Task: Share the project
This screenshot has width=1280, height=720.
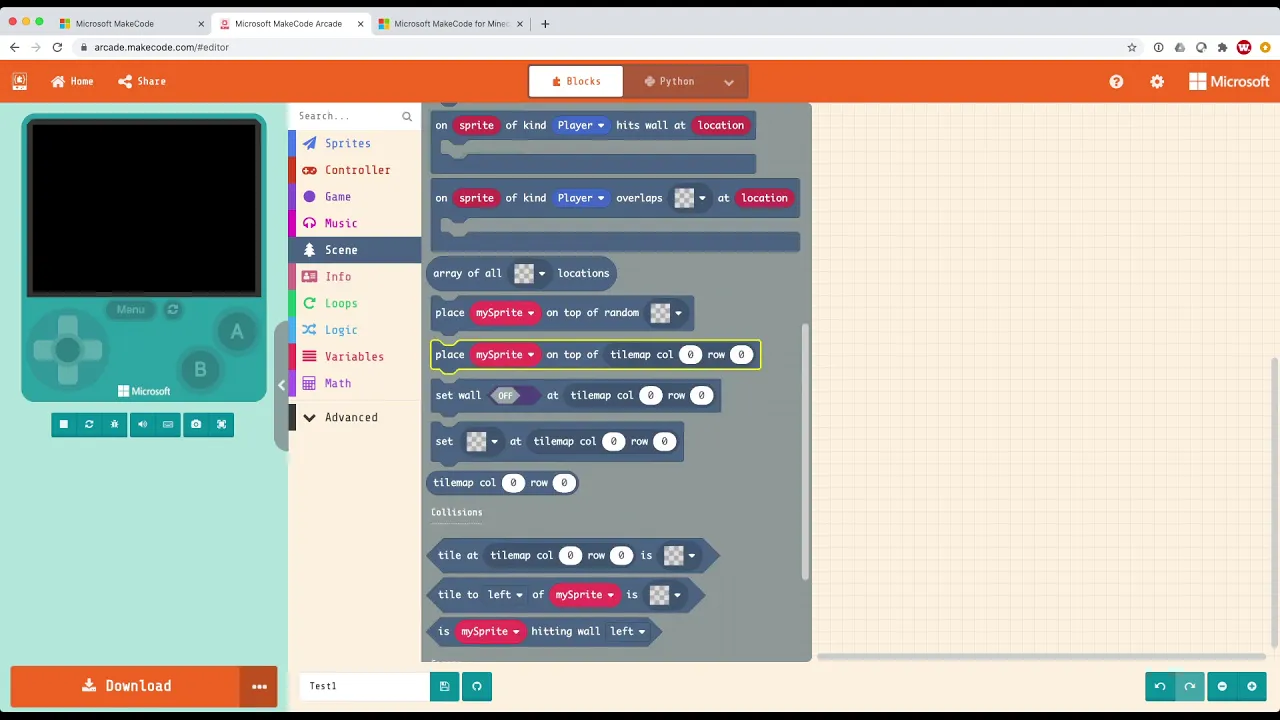Action: coord(142,82)
